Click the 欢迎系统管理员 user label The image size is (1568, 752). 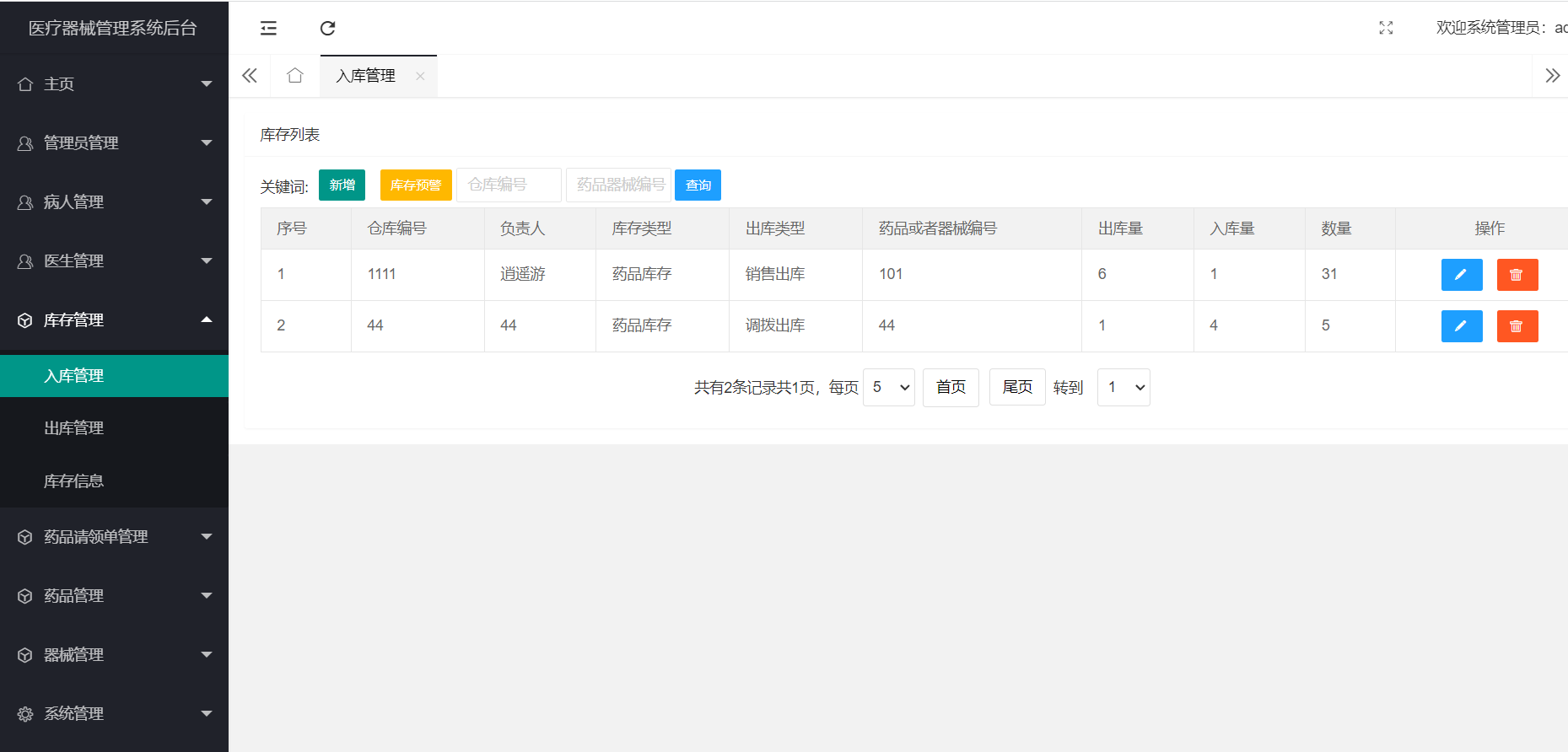coord(1501,28)
